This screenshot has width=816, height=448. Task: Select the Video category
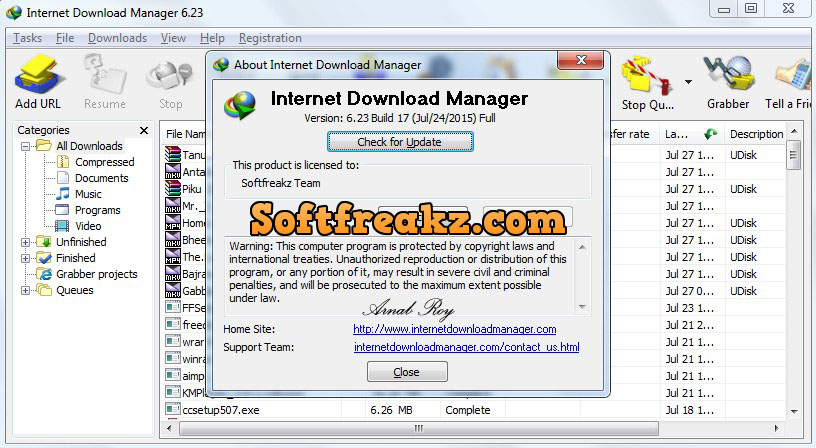[88, 226]
